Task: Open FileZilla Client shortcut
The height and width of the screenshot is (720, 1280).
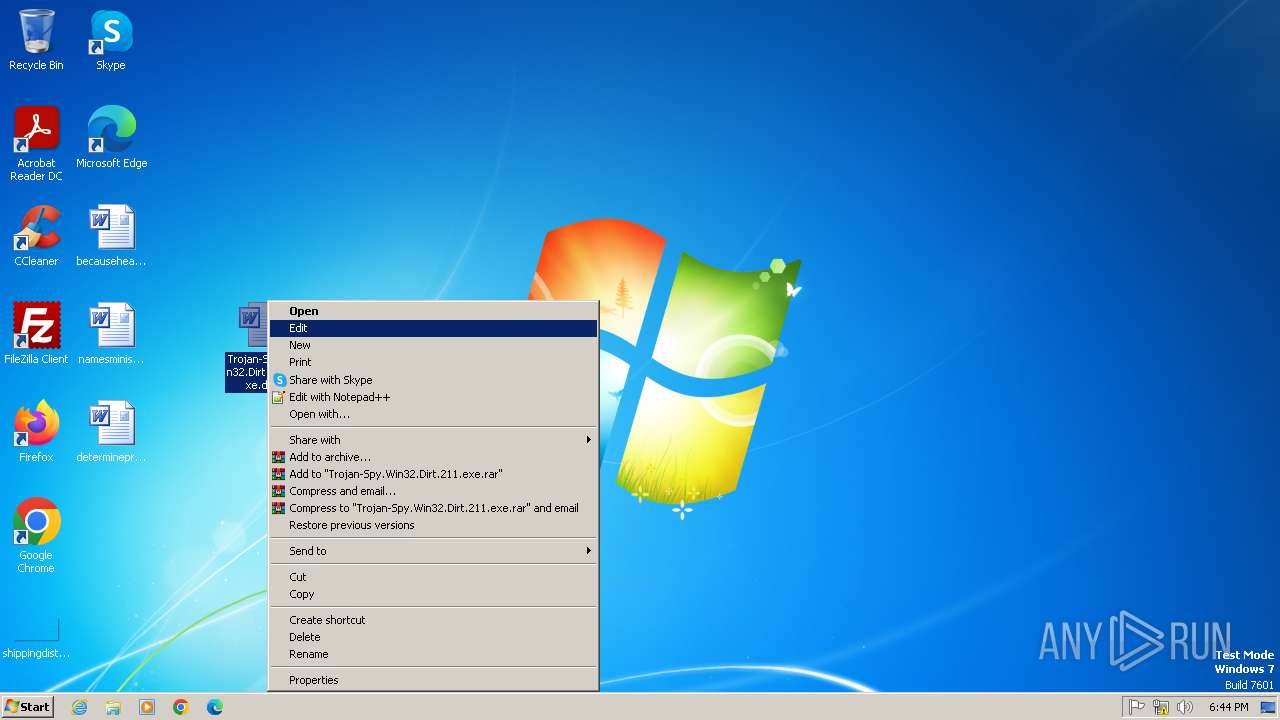Action: pyautogui.click(x=36, y=333)
